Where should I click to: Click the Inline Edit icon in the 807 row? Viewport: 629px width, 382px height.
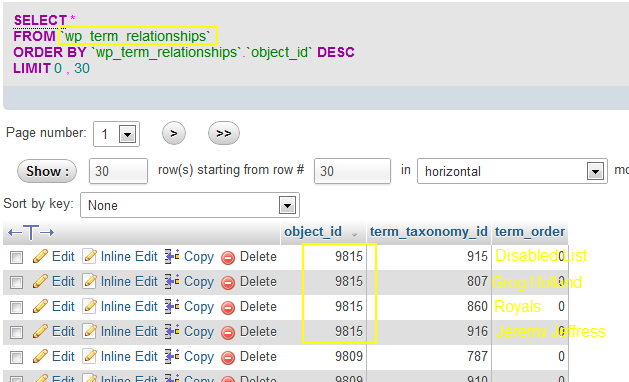point(89,281)
